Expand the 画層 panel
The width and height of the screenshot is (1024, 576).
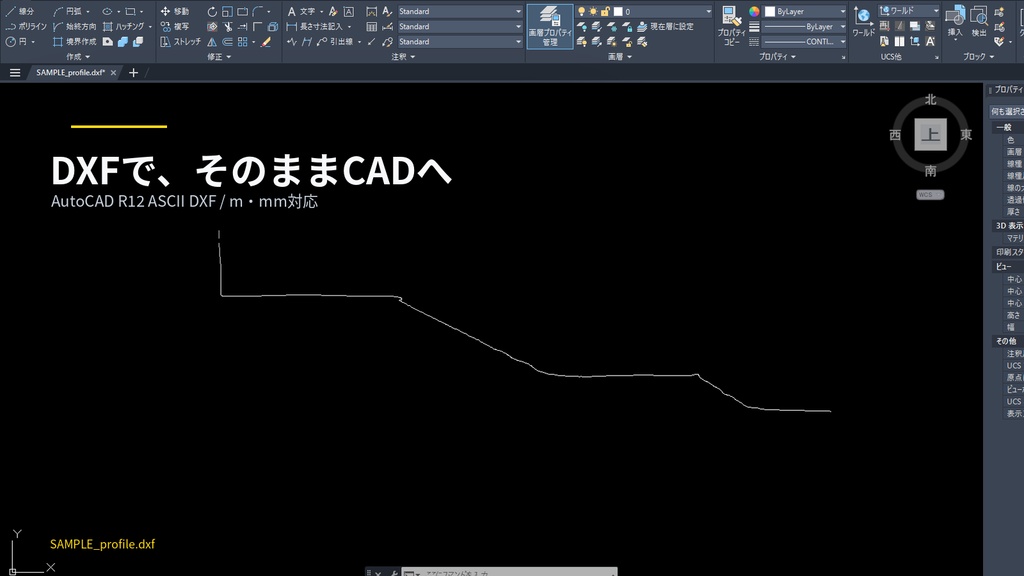point(620,57)
